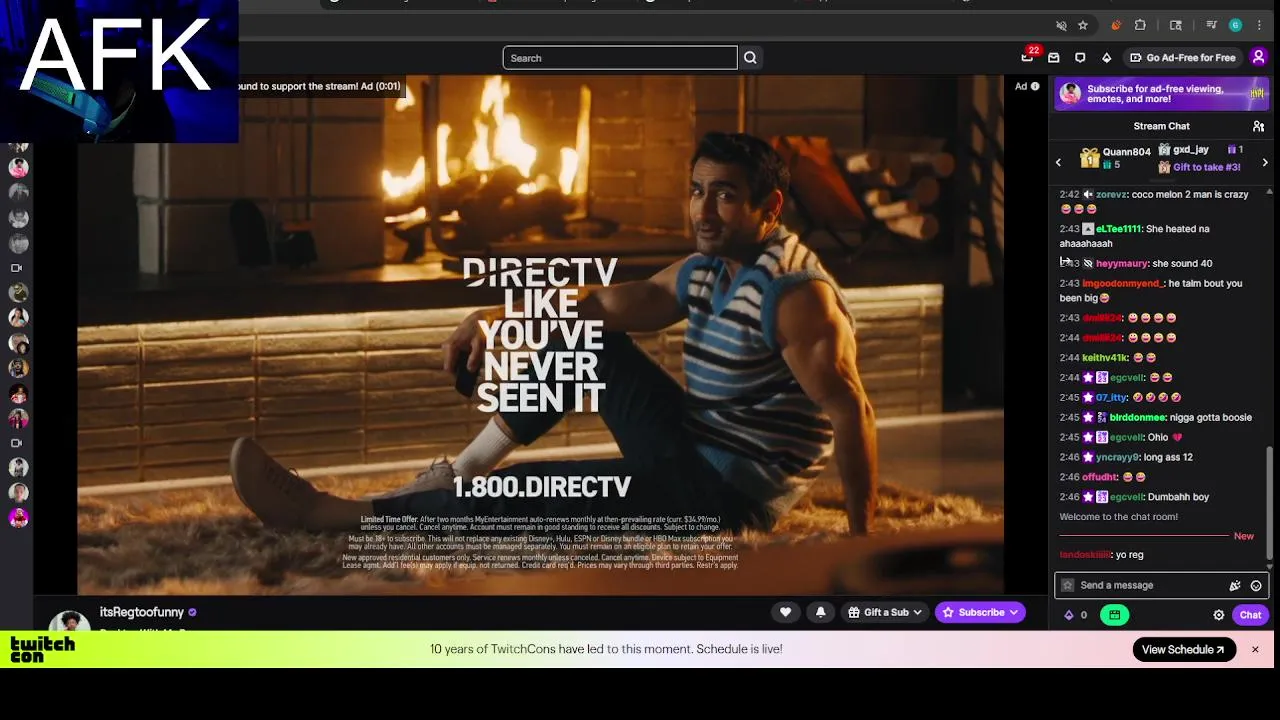
Task: Click Welcome to the chat room! text
Action: coord(1118,517)
